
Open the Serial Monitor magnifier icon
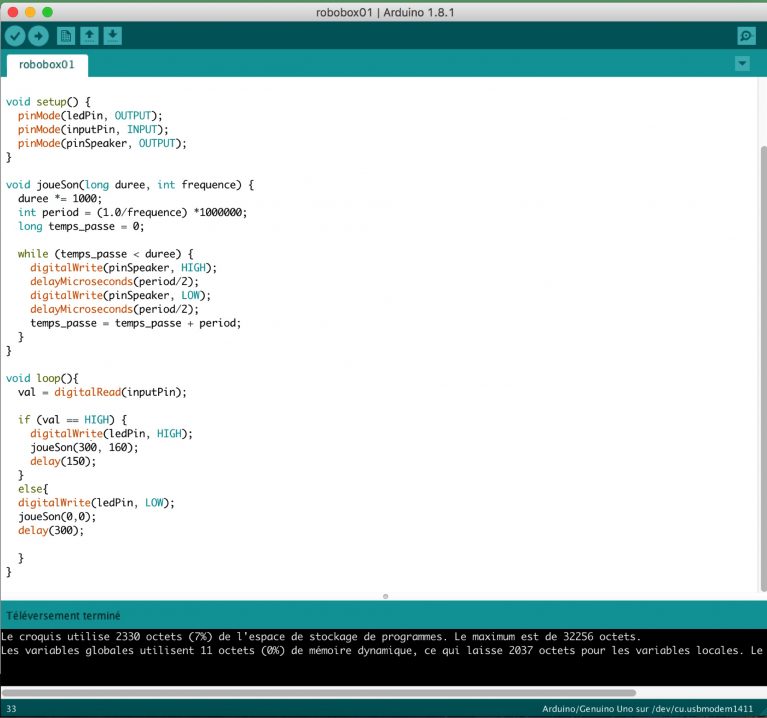(x=745, y=36)
